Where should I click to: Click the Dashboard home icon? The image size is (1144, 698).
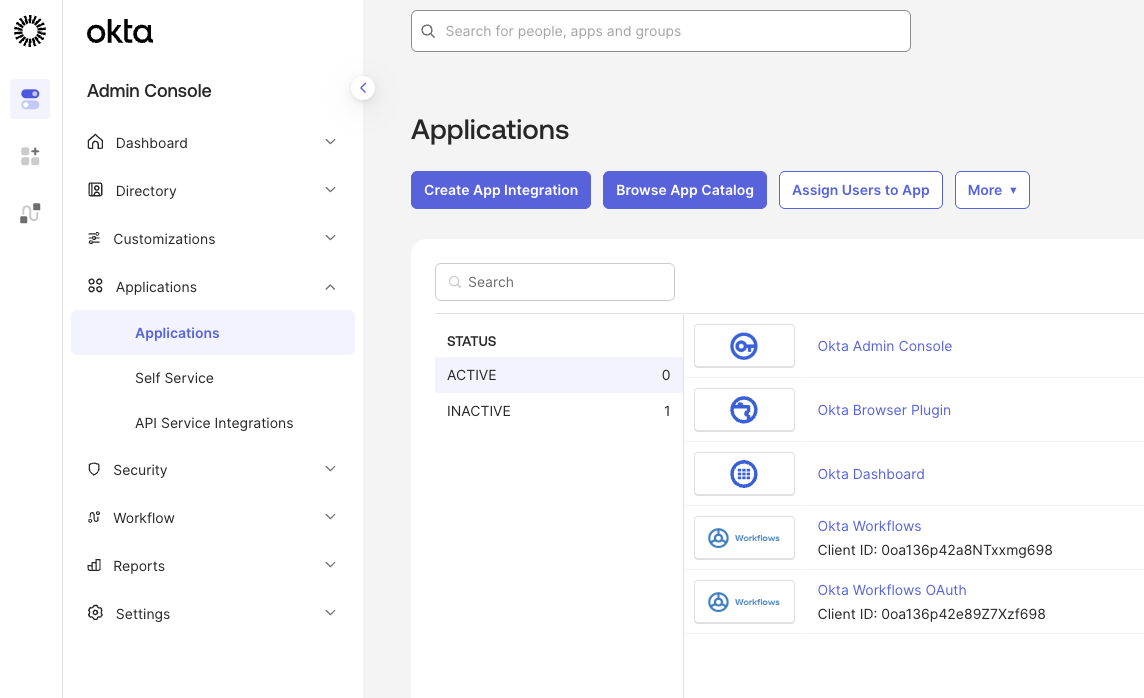(96, 141)
